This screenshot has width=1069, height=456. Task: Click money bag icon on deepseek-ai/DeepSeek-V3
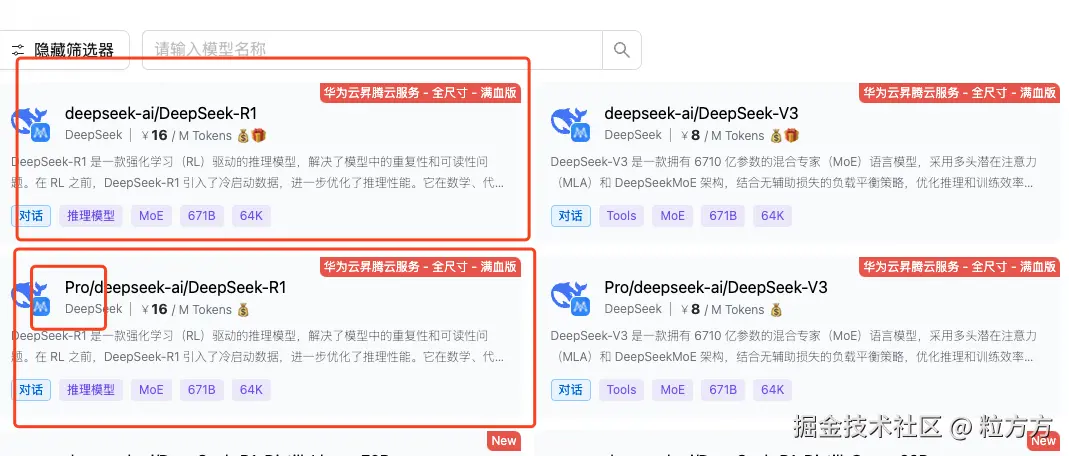pos(777,136)
